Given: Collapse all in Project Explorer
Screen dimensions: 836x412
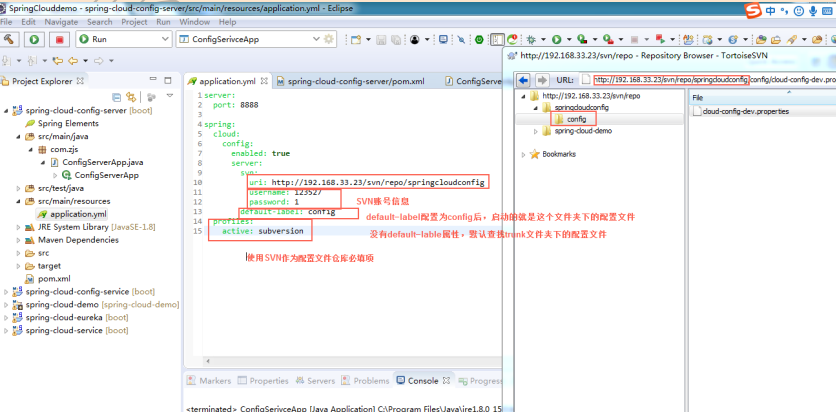Looking at the screenshot, I should point(116,97).
